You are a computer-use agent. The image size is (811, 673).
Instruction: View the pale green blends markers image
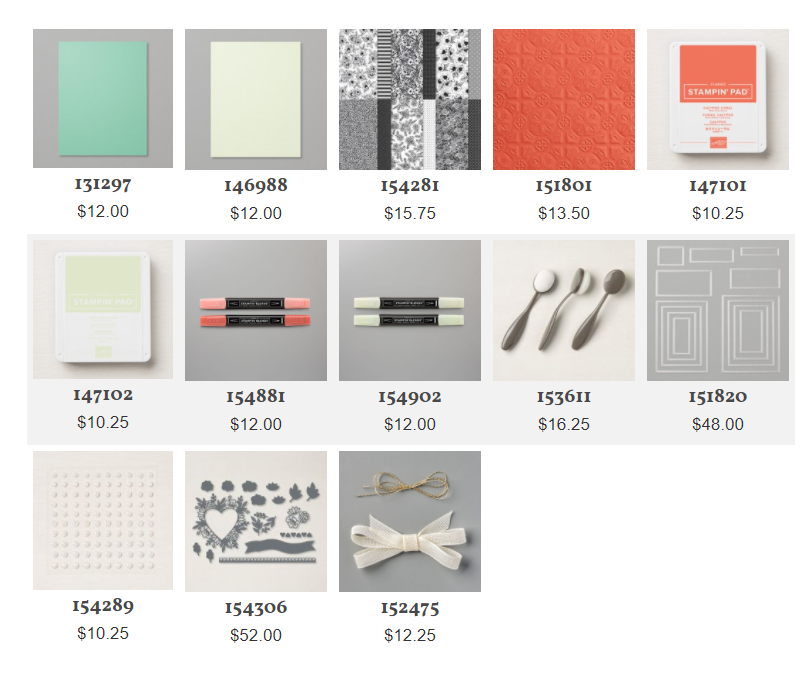coord(410,310)
